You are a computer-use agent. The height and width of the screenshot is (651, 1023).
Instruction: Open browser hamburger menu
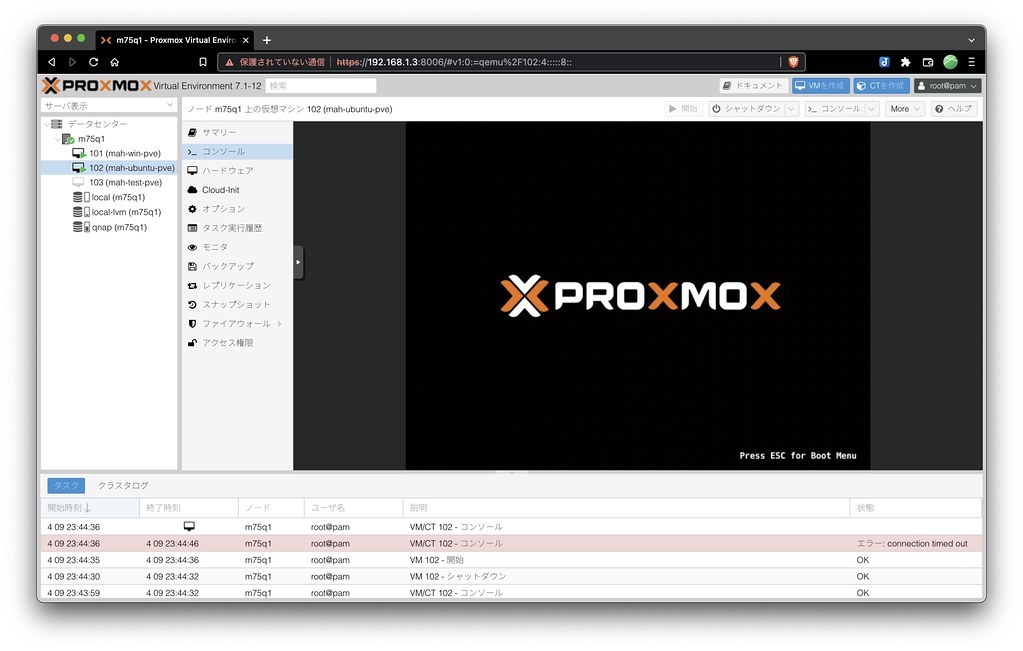(971, 62)
